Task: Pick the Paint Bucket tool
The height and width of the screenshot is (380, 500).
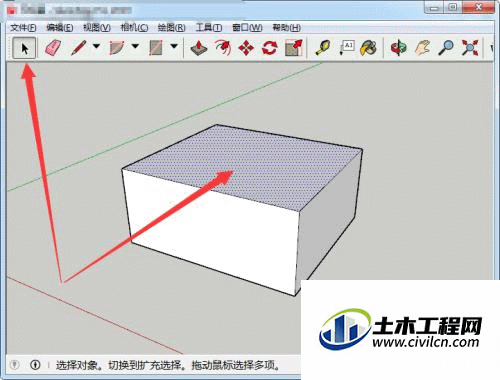Action: (368, 48)
